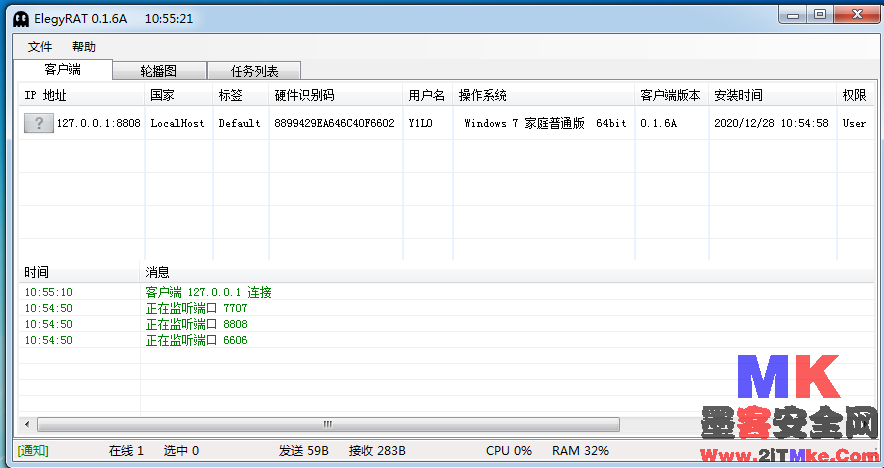Click the 操作系统 column header

[483, 95]
